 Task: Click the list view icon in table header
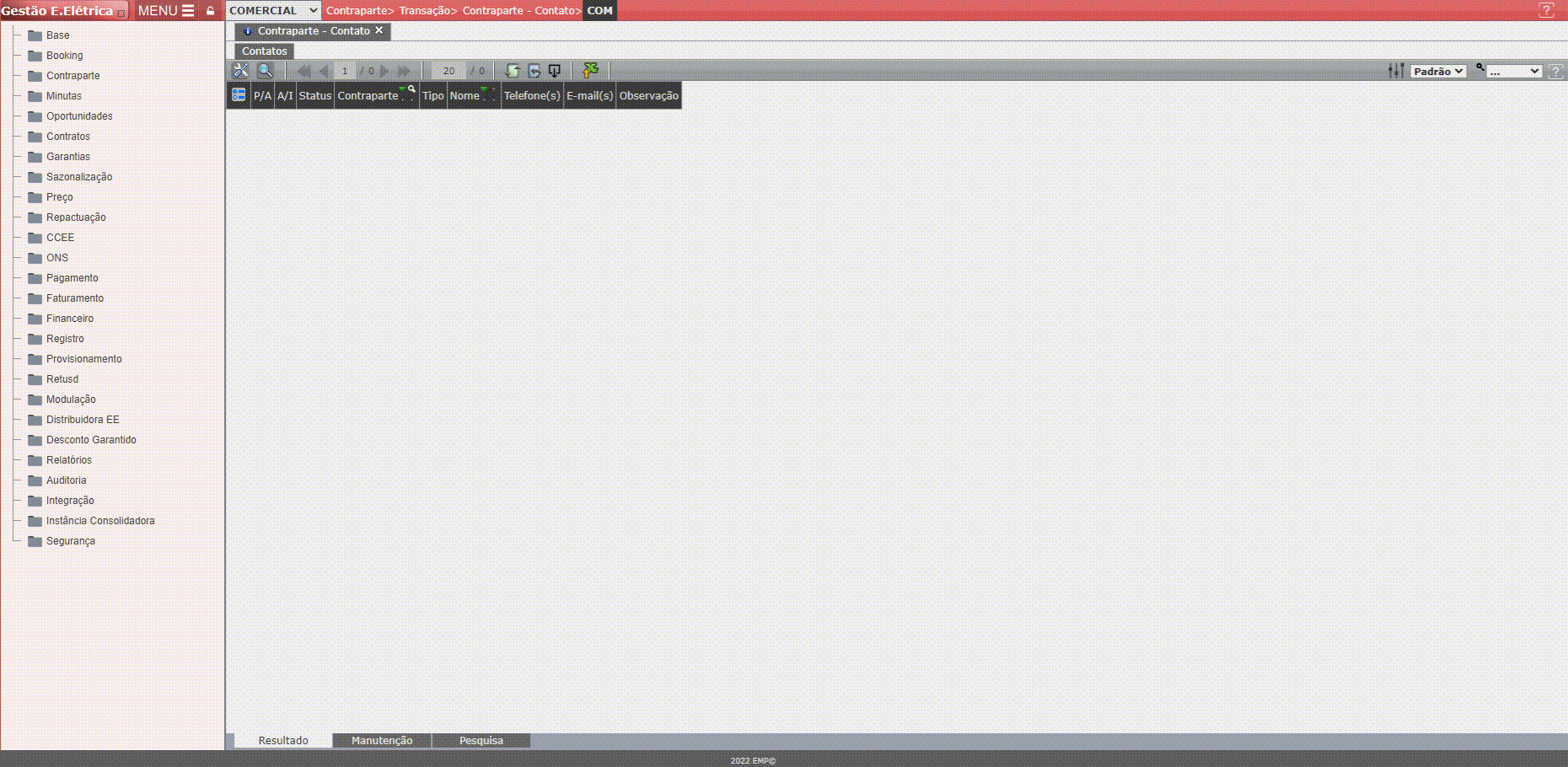[x=239, y=95]
